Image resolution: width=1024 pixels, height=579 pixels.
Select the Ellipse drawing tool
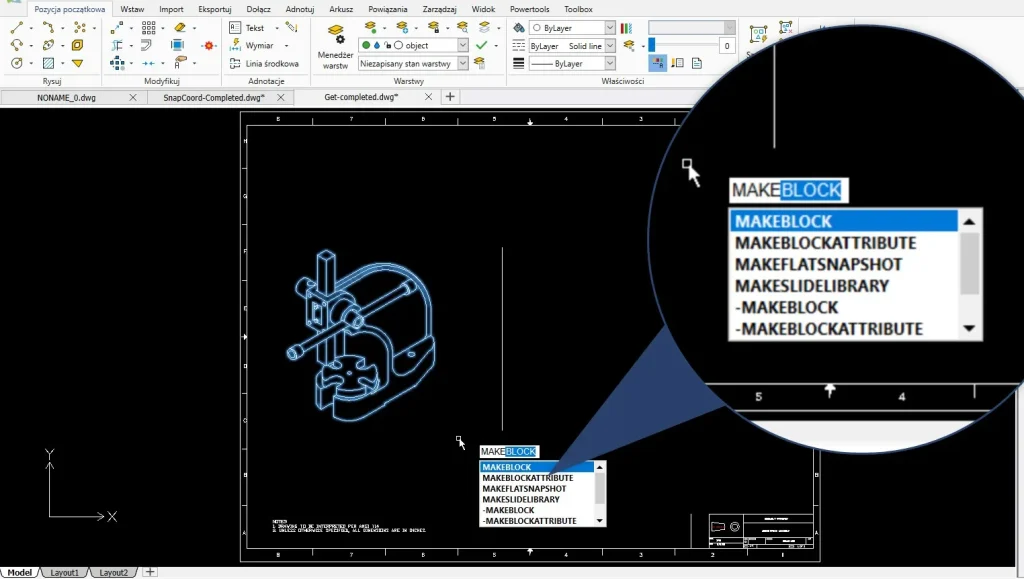[48, 45]
